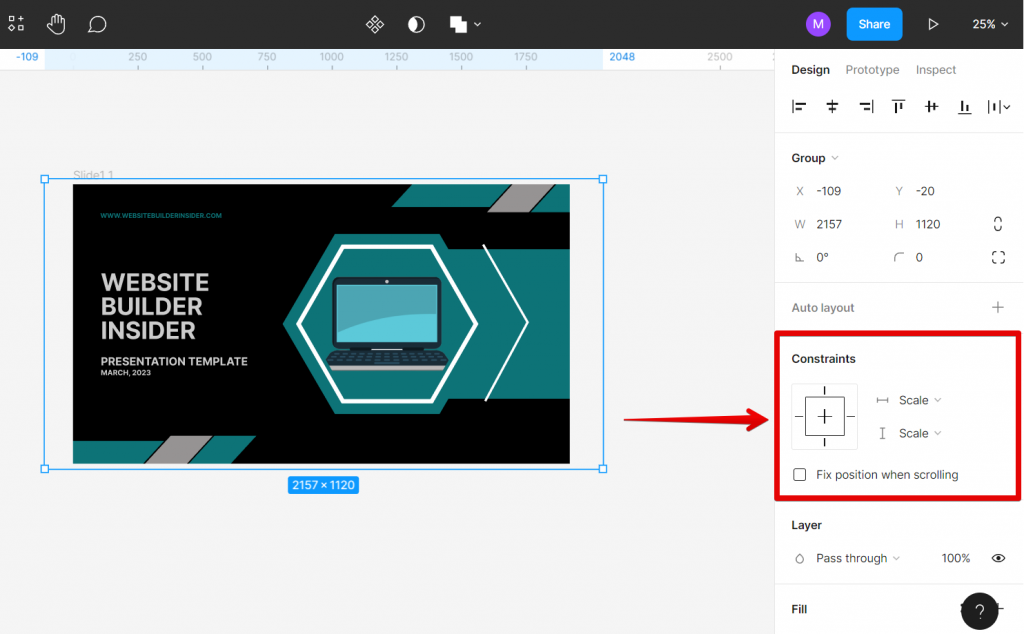Open the horizontal Scale constraints dropdown
The width and height of the screenshot is (1024, 634).
(908, 399)
